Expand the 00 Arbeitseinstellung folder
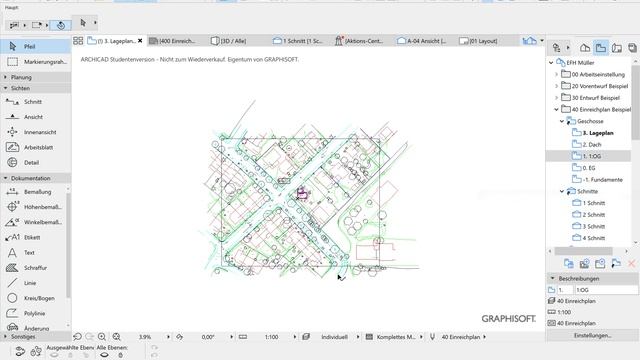Screen dimensions: 640x360 coord(556,74)
